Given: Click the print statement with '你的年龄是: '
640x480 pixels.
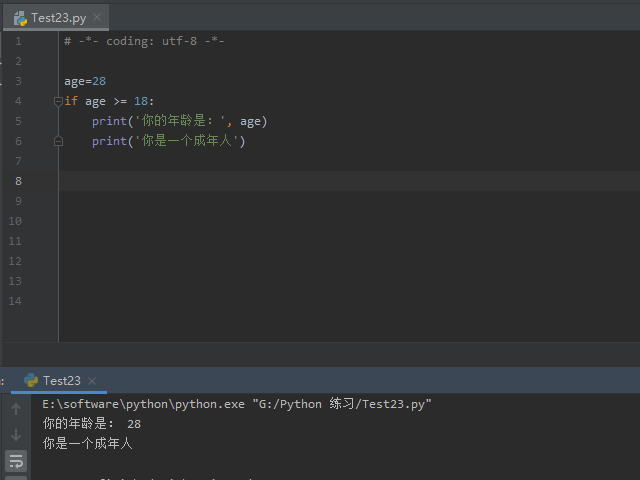Looking at the screenshot, I should tap(179, 121).
